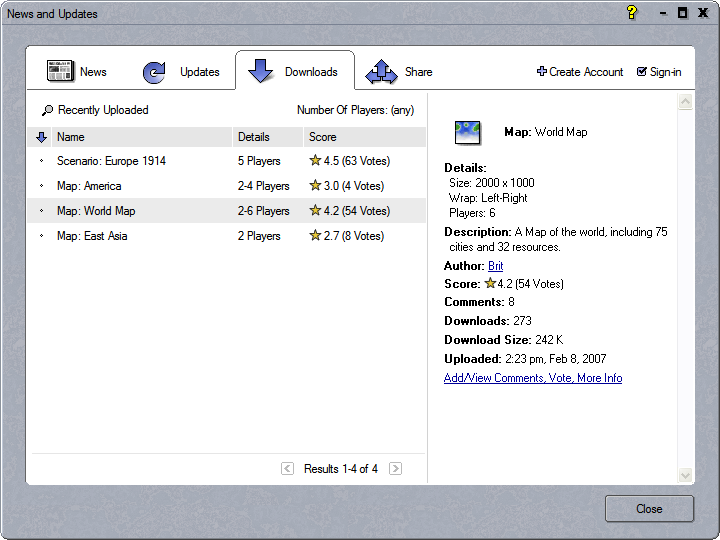Toggle the Sign-in checkbox
Viewport: 720px width, 540px height.
pos(642,72)
